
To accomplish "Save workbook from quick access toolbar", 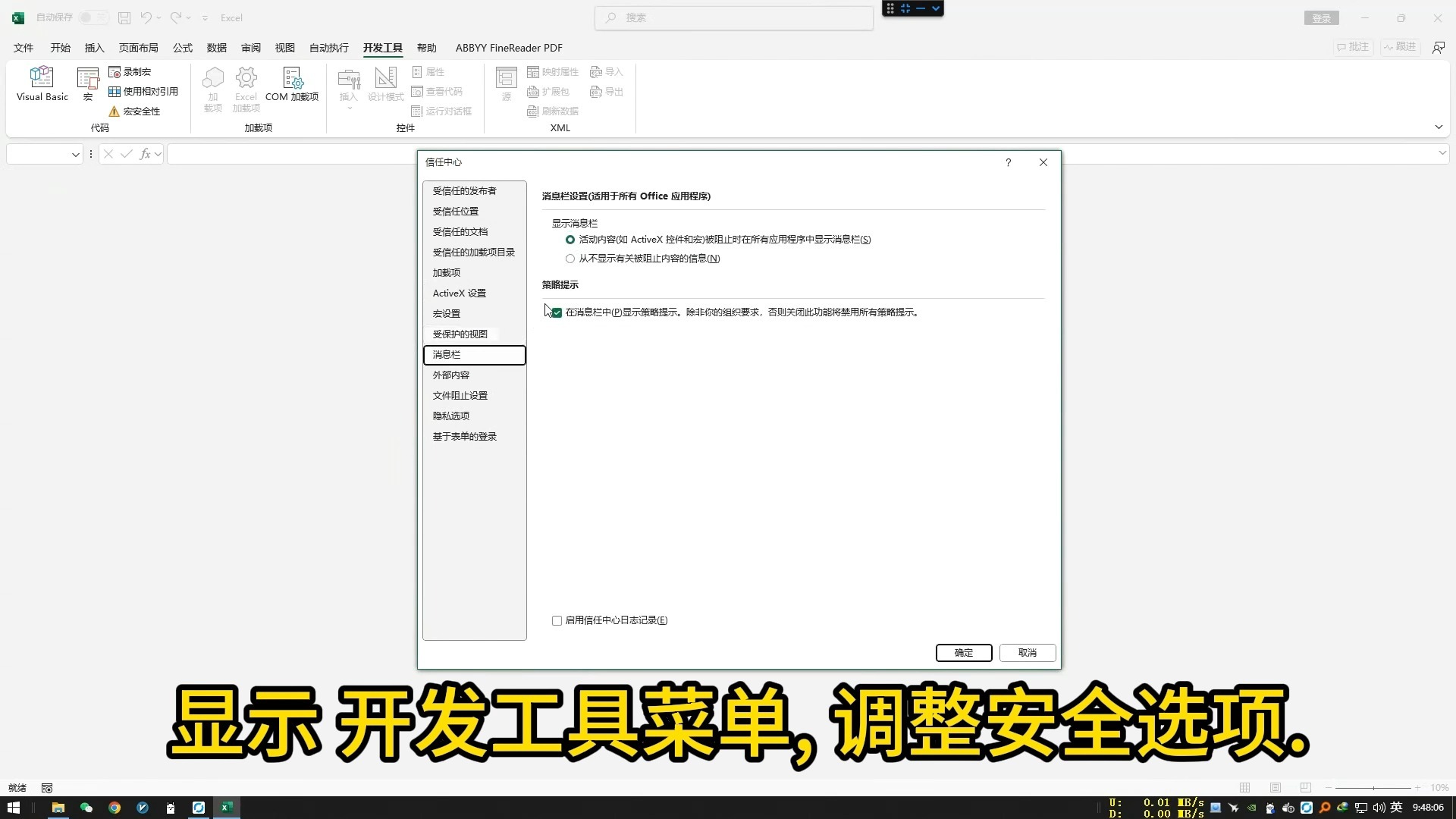I will click(x=124, y=17).
